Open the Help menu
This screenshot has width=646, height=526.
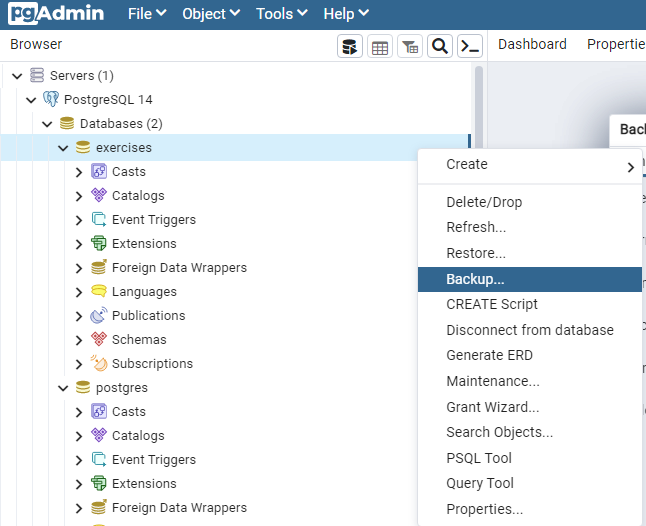(346, 14)
